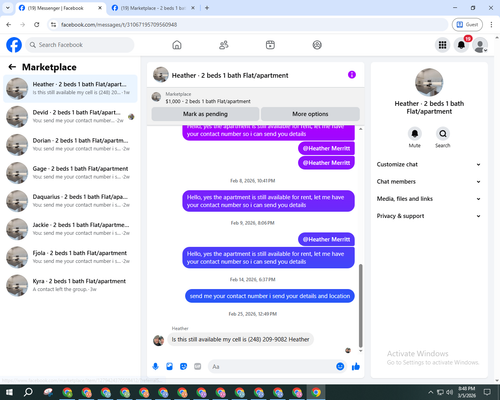Click the conversation header listing thumbnail
This screenshot has width=500, height=400.
pyautogui.click(x=161, y=75)
